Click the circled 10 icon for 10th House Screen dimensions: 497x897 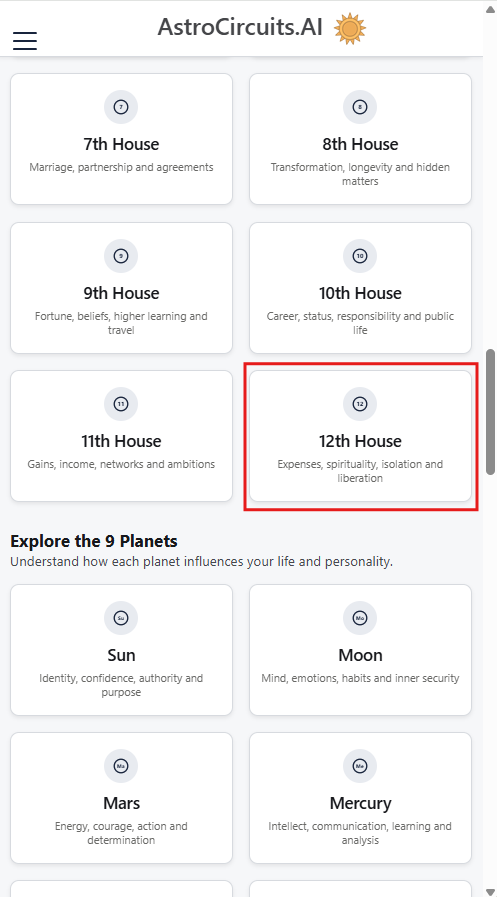click(360, 256)
